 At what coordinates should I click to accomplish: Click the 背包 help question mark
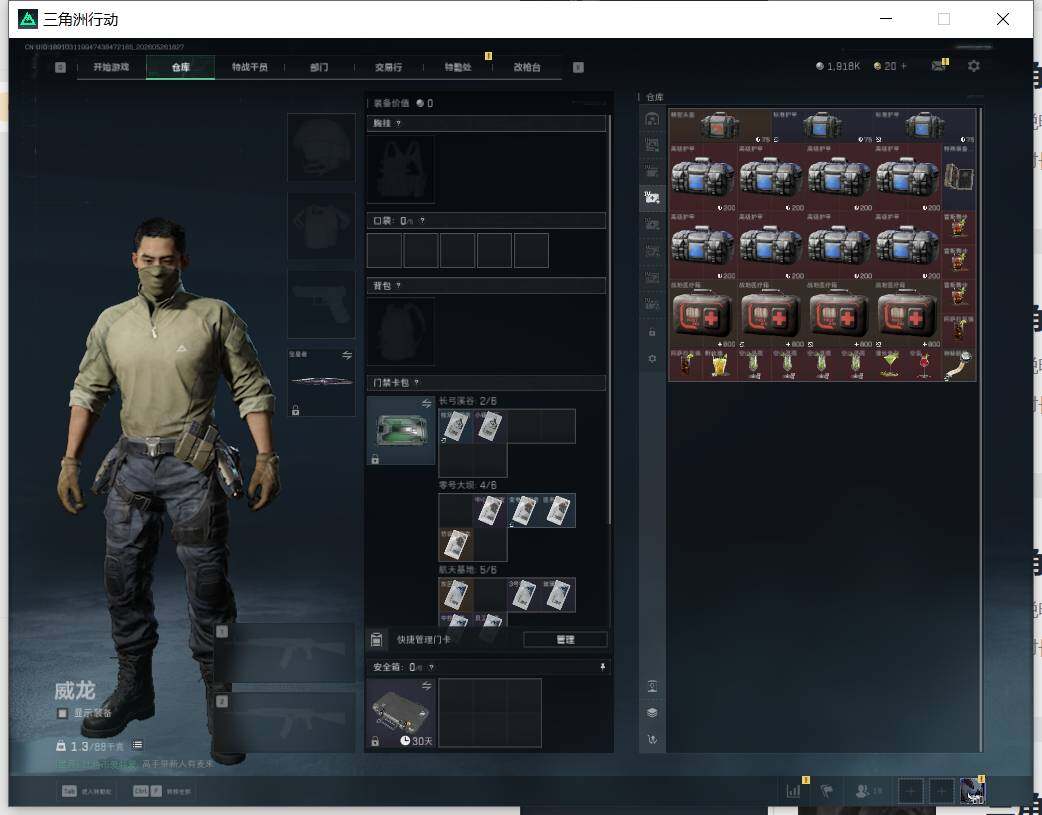pos(398,286)
